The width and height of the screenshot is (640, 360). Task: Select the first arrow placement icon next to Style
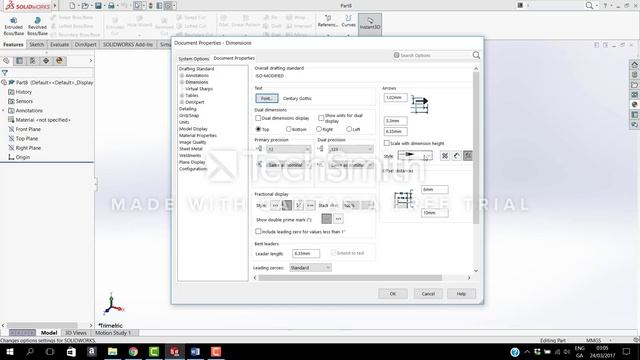point(445,156)
